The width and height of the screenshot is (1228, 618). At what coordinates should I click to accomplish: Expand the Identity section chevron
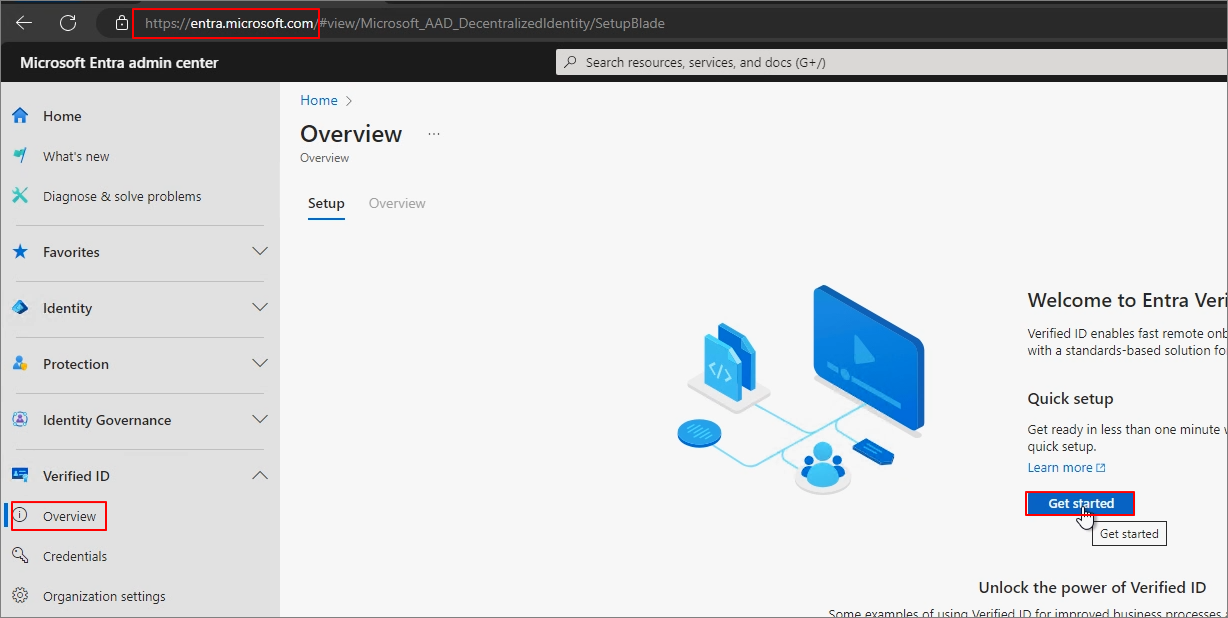tap(260, 308)
